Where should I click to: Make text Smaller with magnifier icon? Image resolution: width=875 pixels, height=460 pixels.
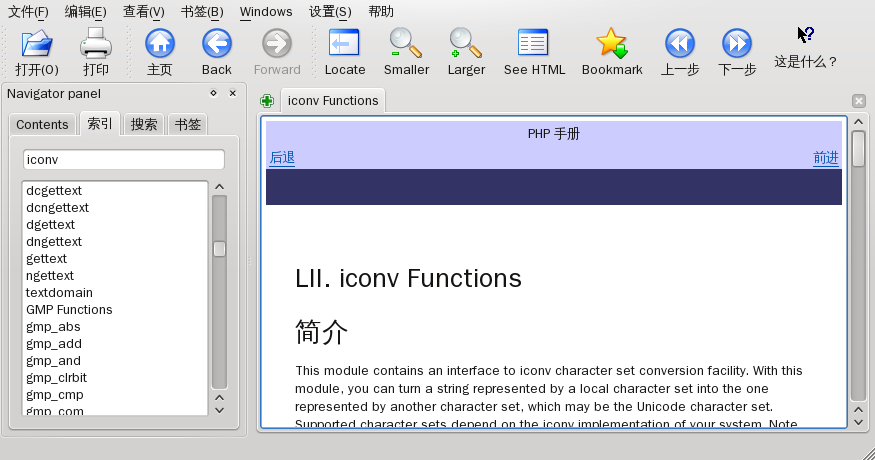coord(406,44)
